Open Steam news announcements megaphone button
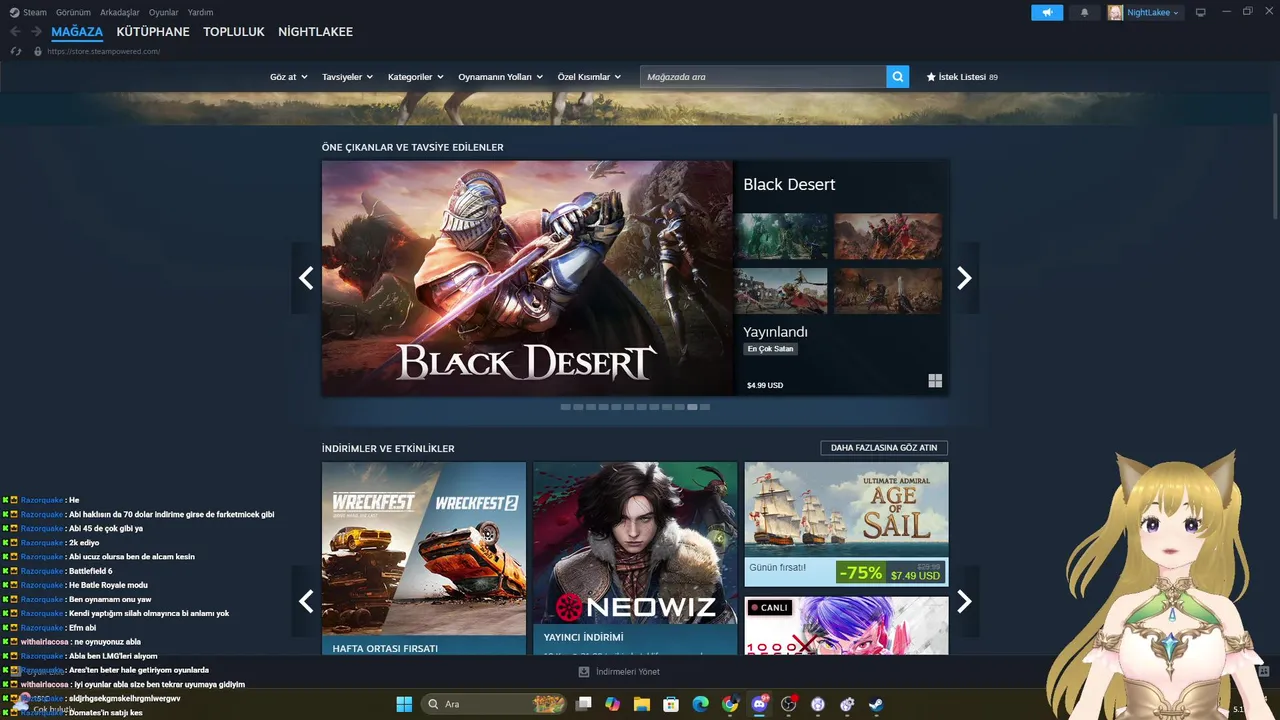Screen dimensions: 1280x720 (x=1047, y=13)
